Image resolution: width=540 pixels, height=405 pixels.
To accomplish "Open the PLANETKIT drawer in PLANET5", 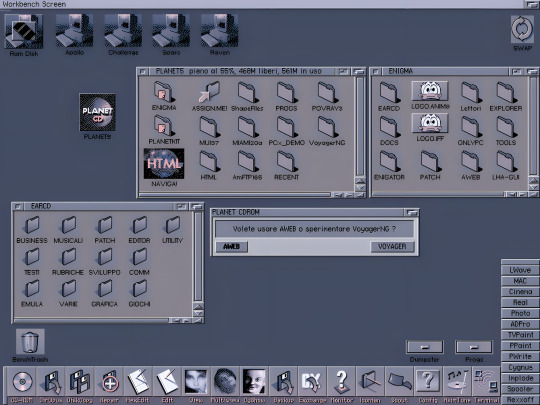I will click(164, 126).
